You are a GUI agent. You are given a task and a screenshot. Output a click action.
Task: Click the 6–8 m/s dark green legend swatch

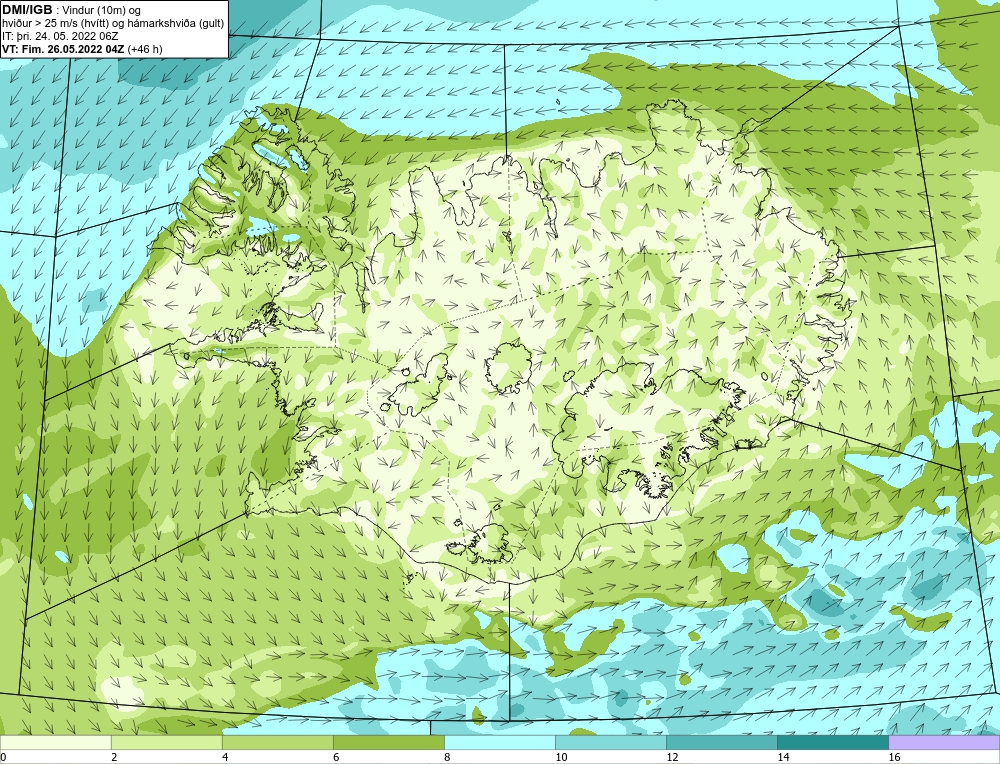(x=388, y=742)
